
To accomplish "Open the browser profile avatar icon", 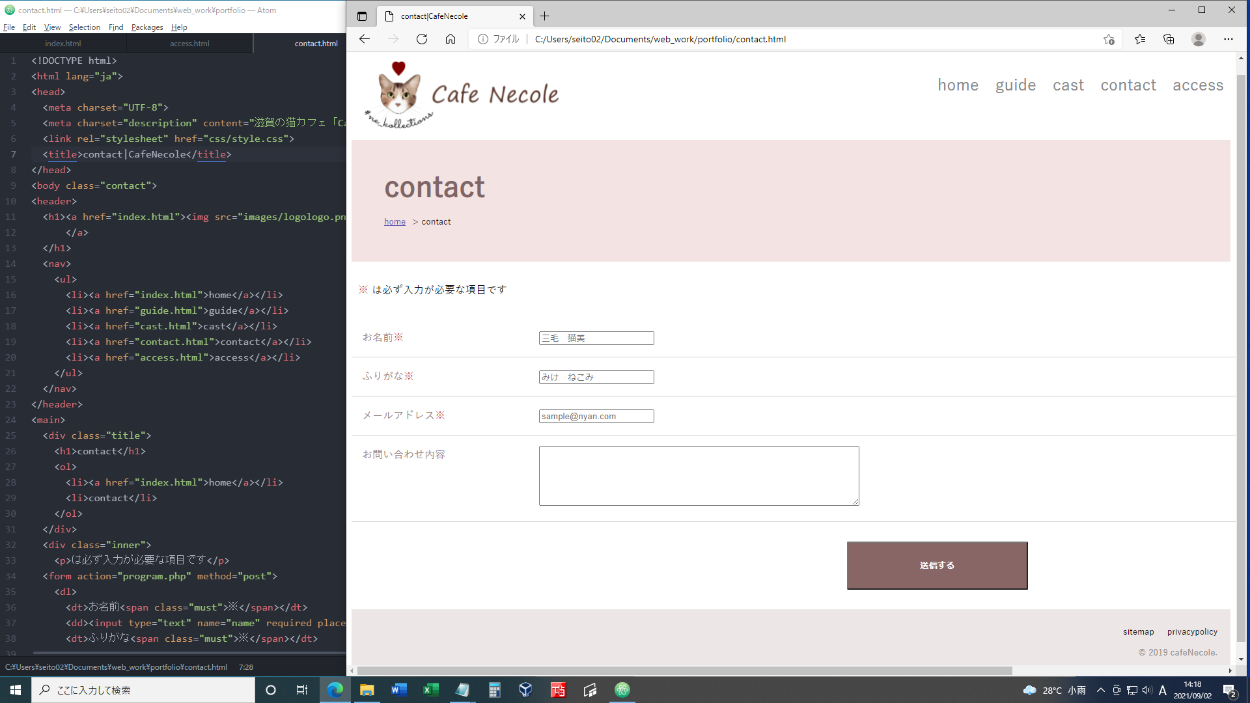I will pyautogui.click(x=1198, y=39).
